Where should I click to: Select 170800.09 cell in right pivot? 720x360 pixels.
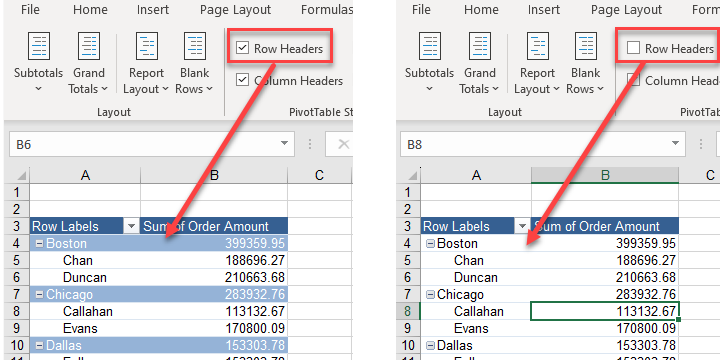605,328
